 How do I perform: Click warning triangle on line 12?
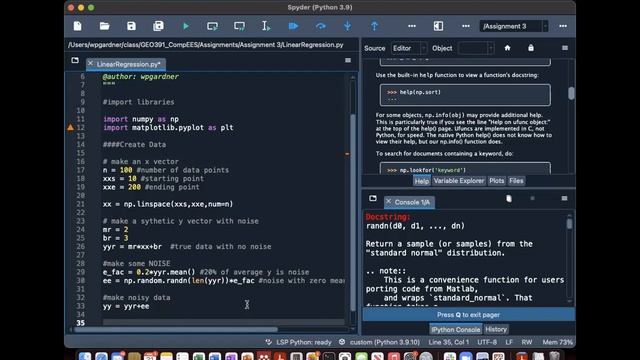tap(71, 127)
